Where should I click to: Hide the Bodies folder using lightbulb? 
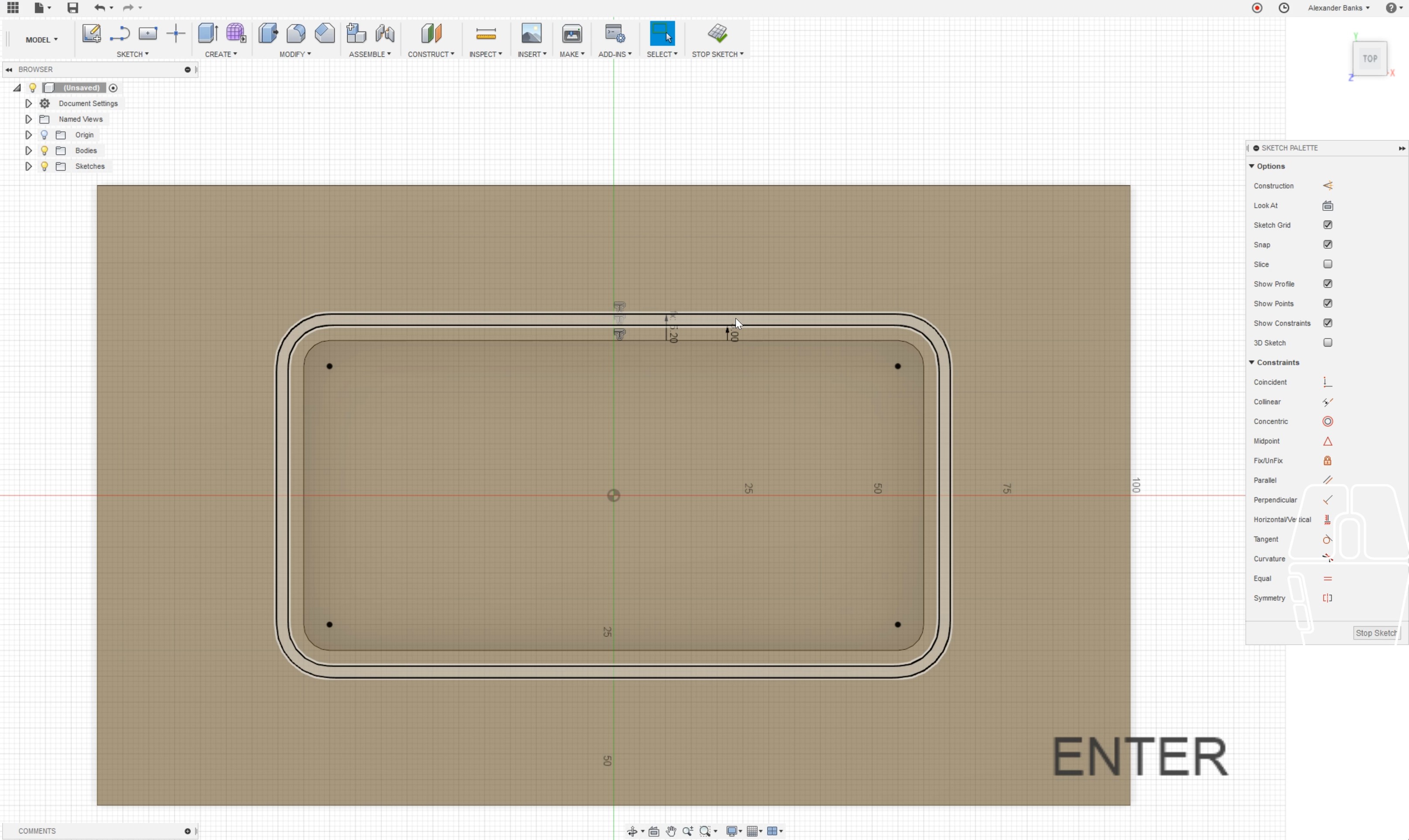point(44,150)
